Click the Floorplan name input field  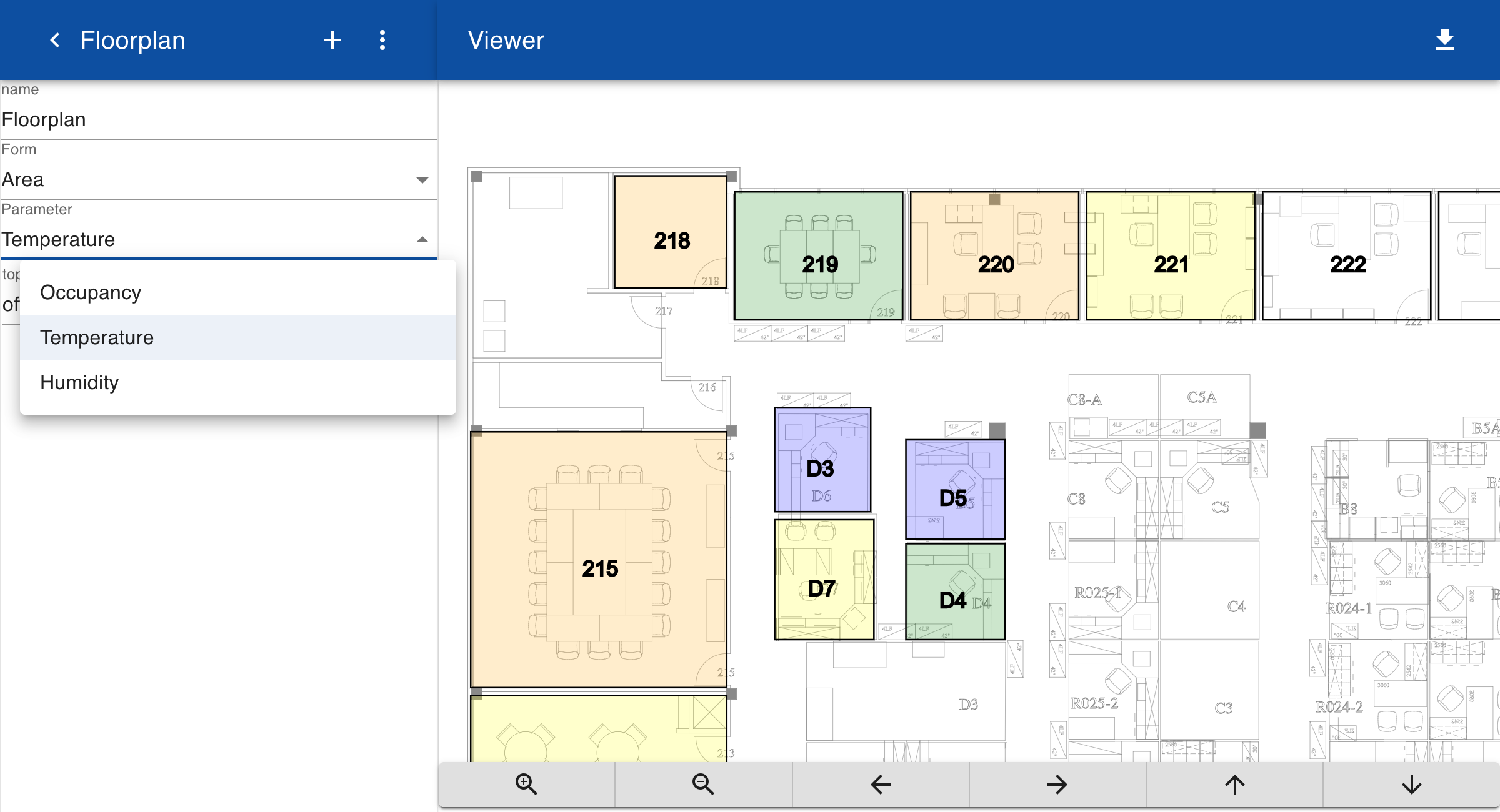point(219,119)
